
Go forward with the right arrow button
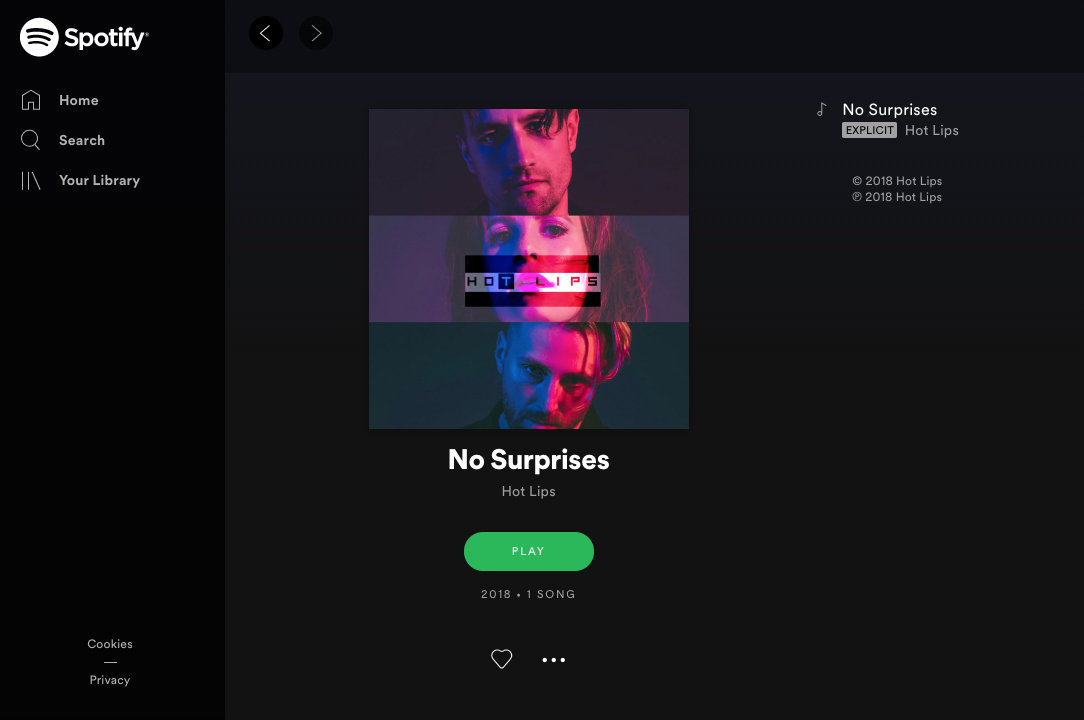click(x=316, y=33)
